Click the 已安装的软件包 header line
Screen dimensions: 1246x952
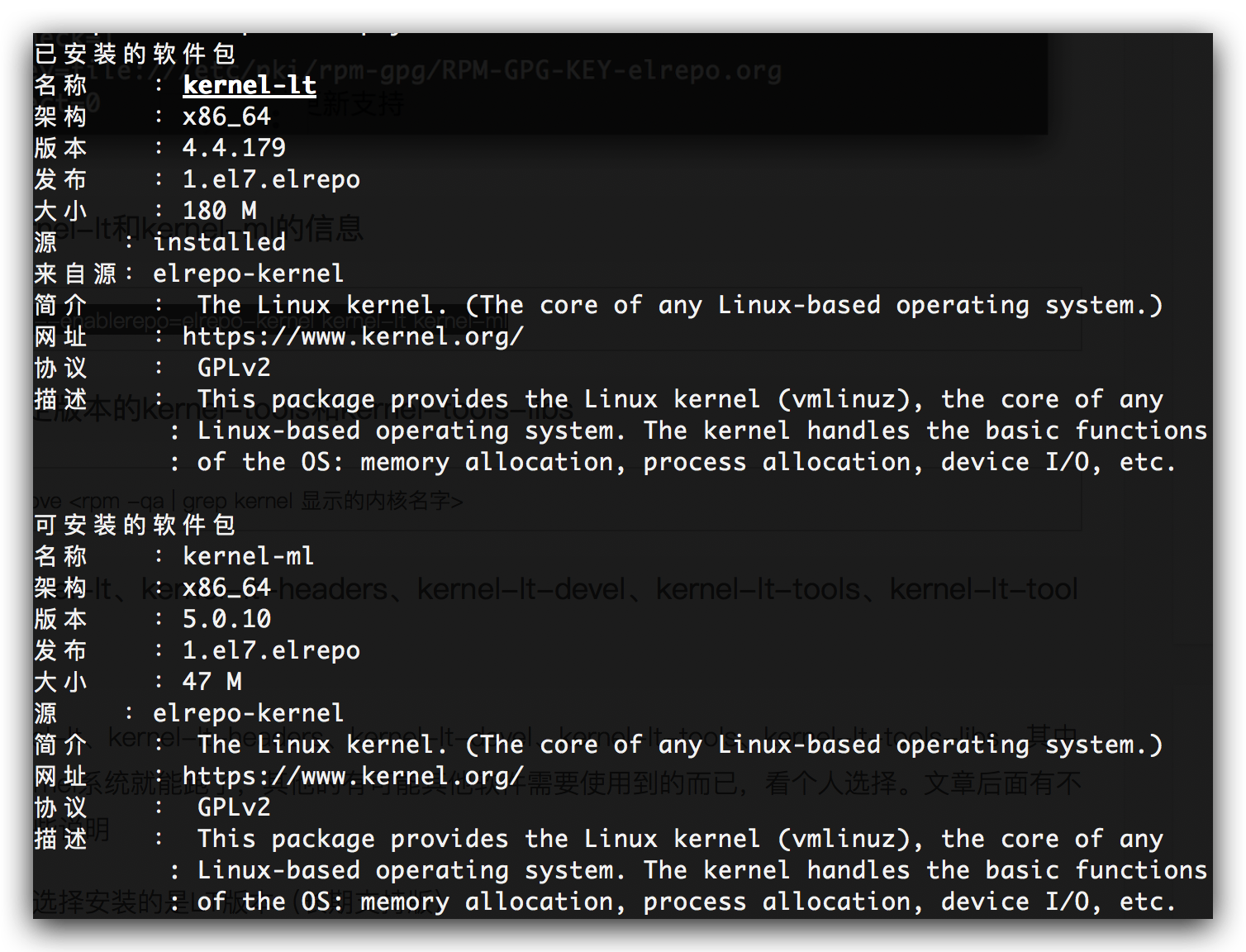(136, 54)
